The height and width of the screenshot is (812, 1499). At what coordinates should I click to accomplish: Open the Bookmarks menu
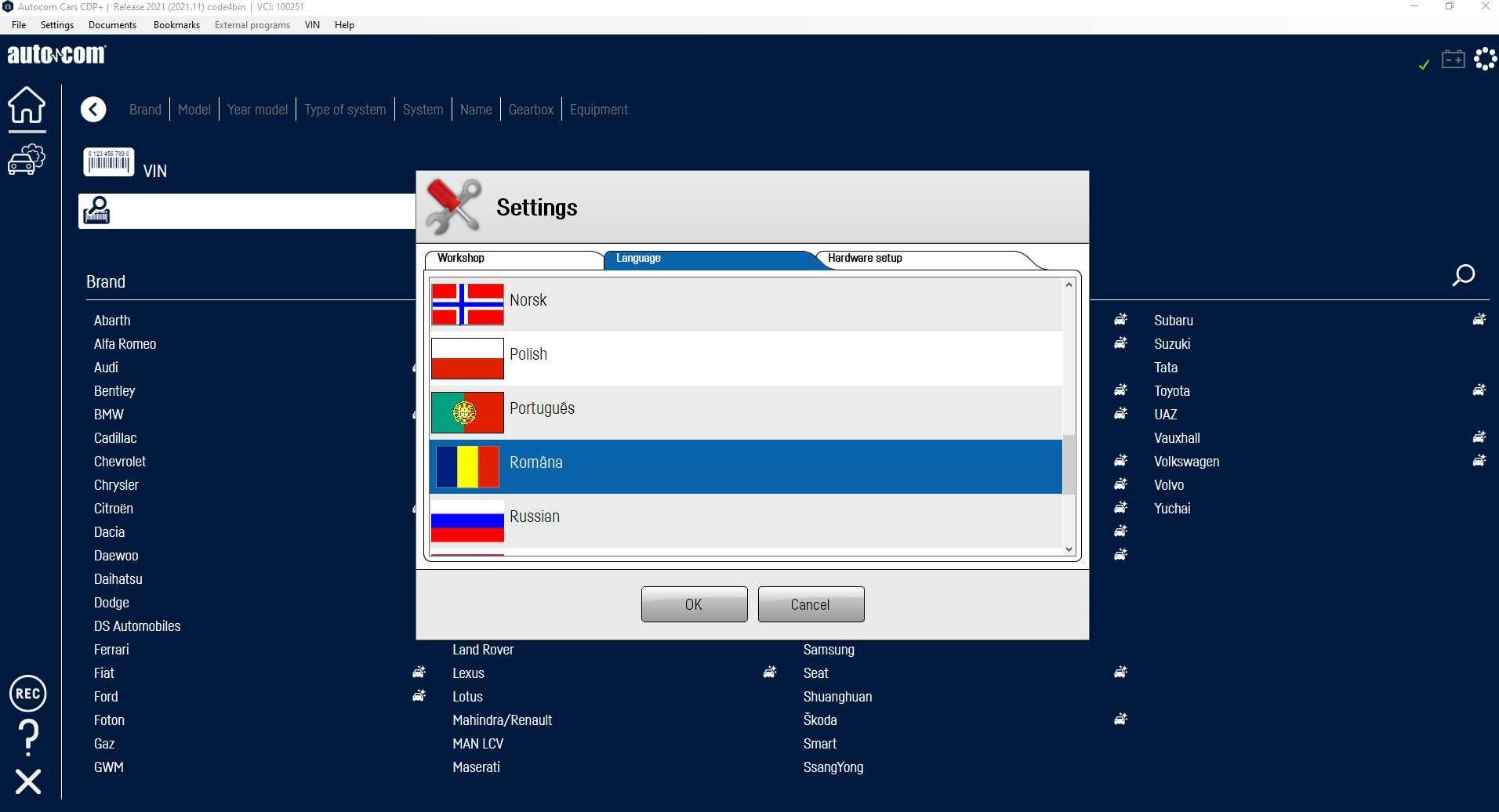click(x=176, y=25)
